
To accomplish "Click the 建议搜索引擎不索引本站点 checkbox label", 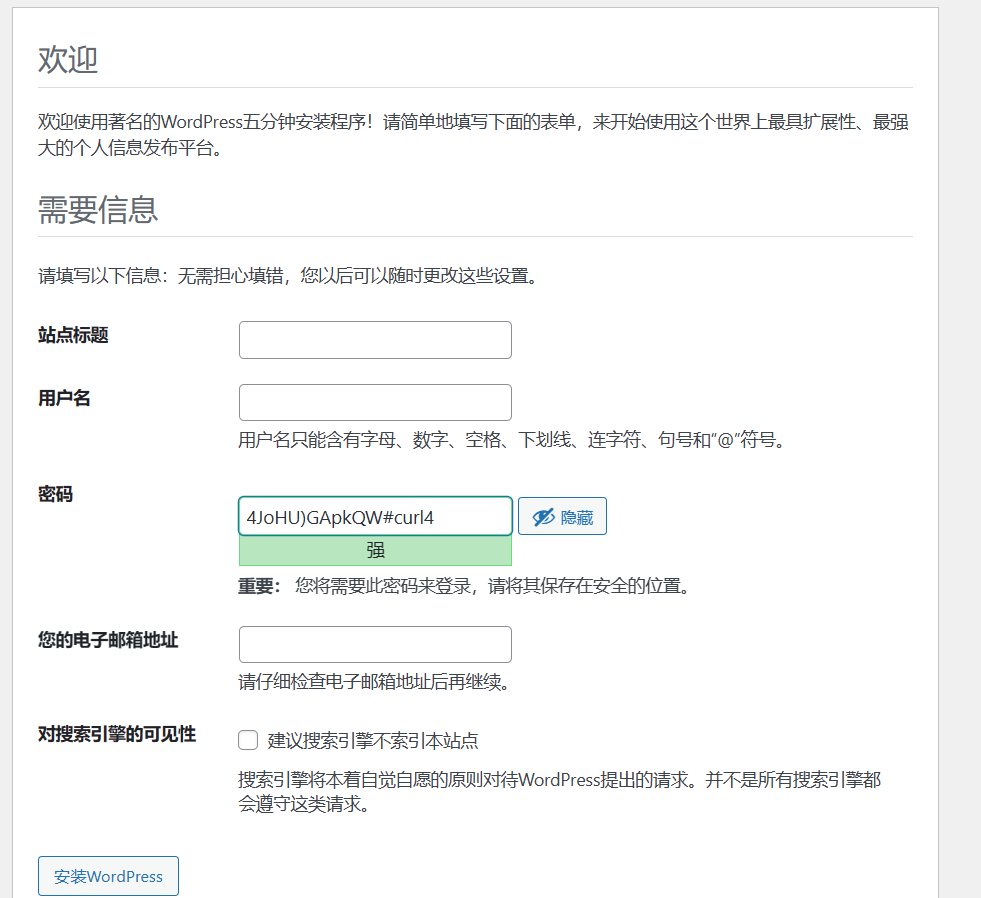I will coord(372,741).
